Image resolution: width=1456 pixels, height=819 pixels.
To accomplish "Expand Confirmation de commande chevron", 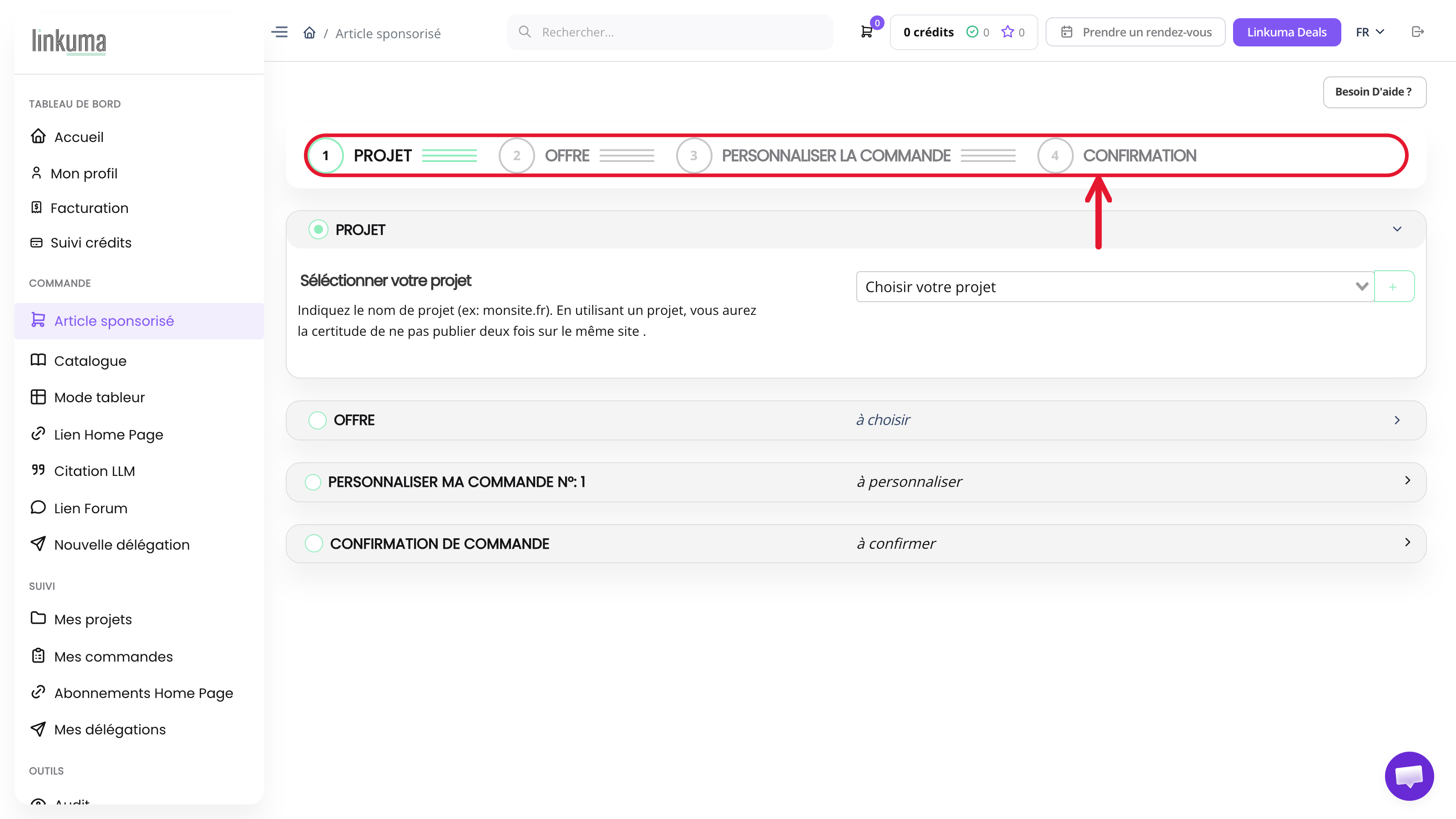I will (x=1407, y=542).
